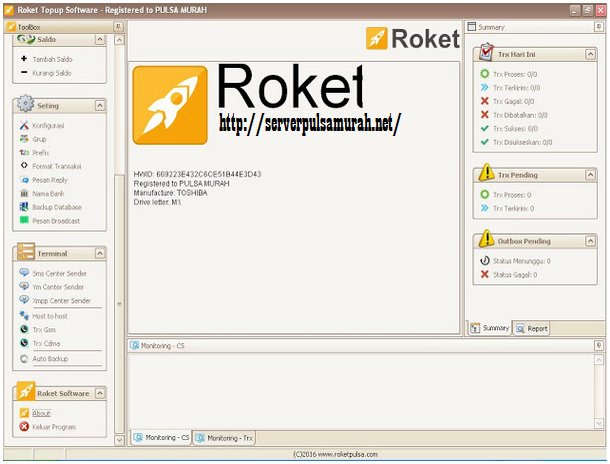Click the Konfigurasi label

point(48,126)
